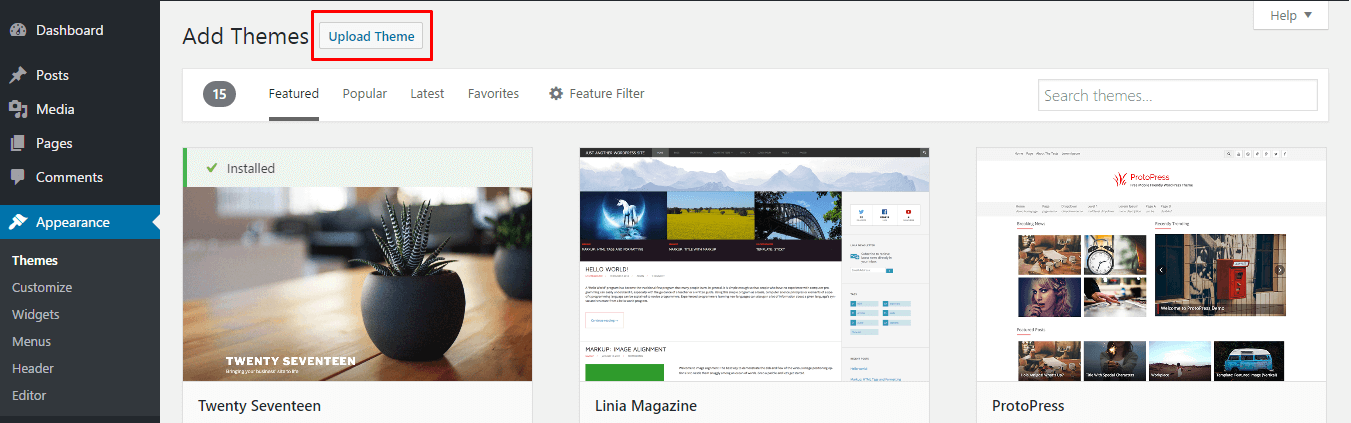Click the Pages icon in sidebar
This screenshot has width=1351, height=423.
click(18, 143)
